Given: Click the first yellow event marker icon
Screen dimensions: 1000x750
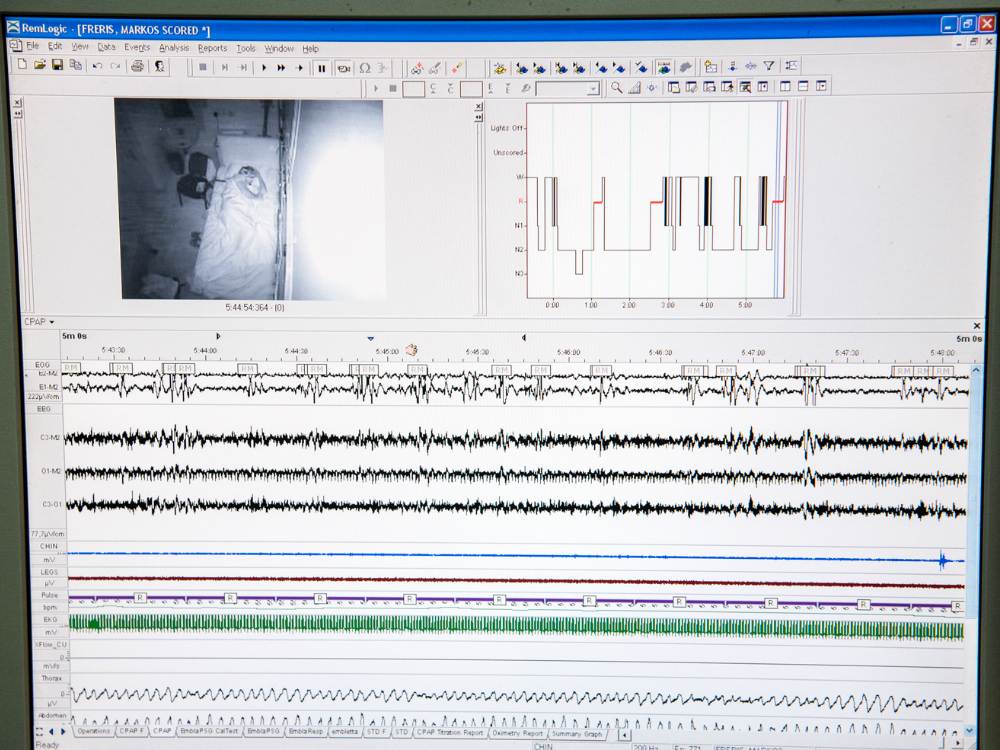Looking at the screenshot, I should (x=500, y=68).
